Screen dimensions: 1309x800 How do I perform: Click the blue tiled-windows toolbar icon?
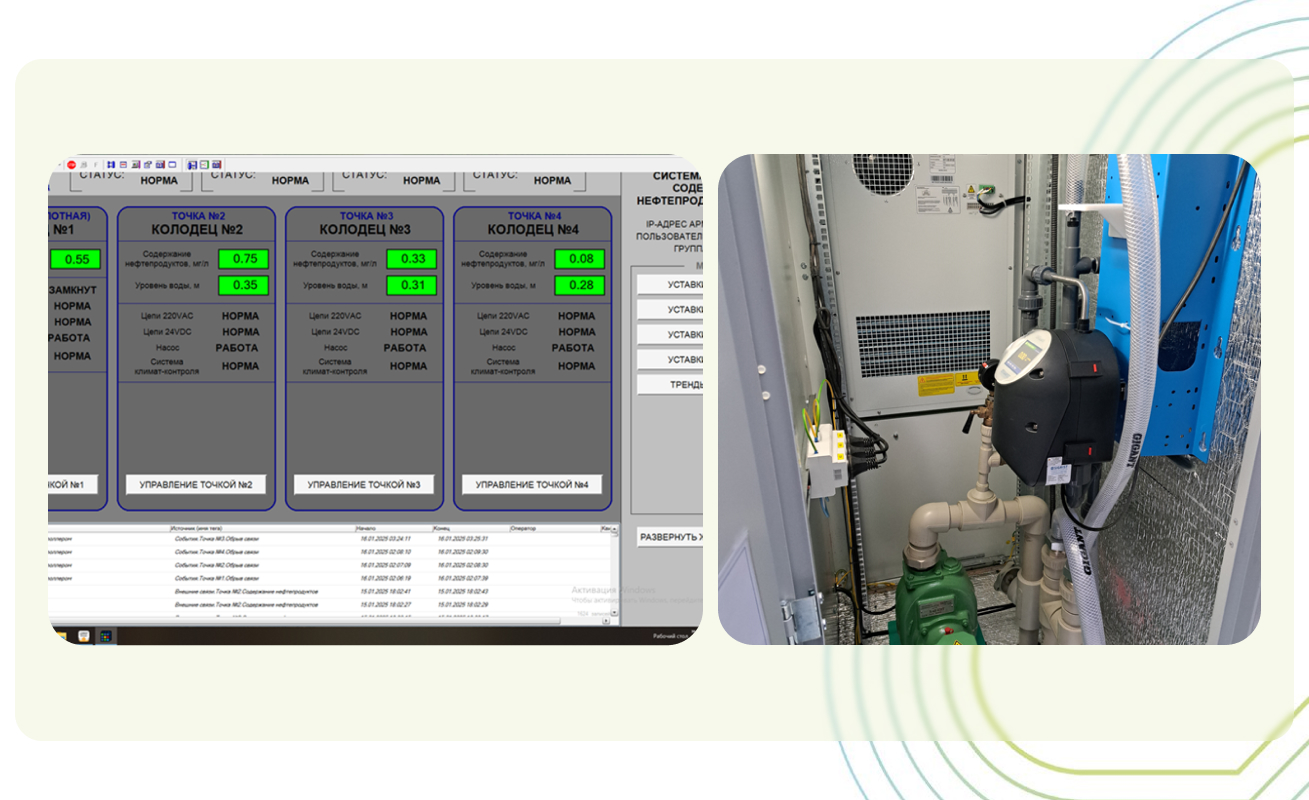click(x=111, y=164)
